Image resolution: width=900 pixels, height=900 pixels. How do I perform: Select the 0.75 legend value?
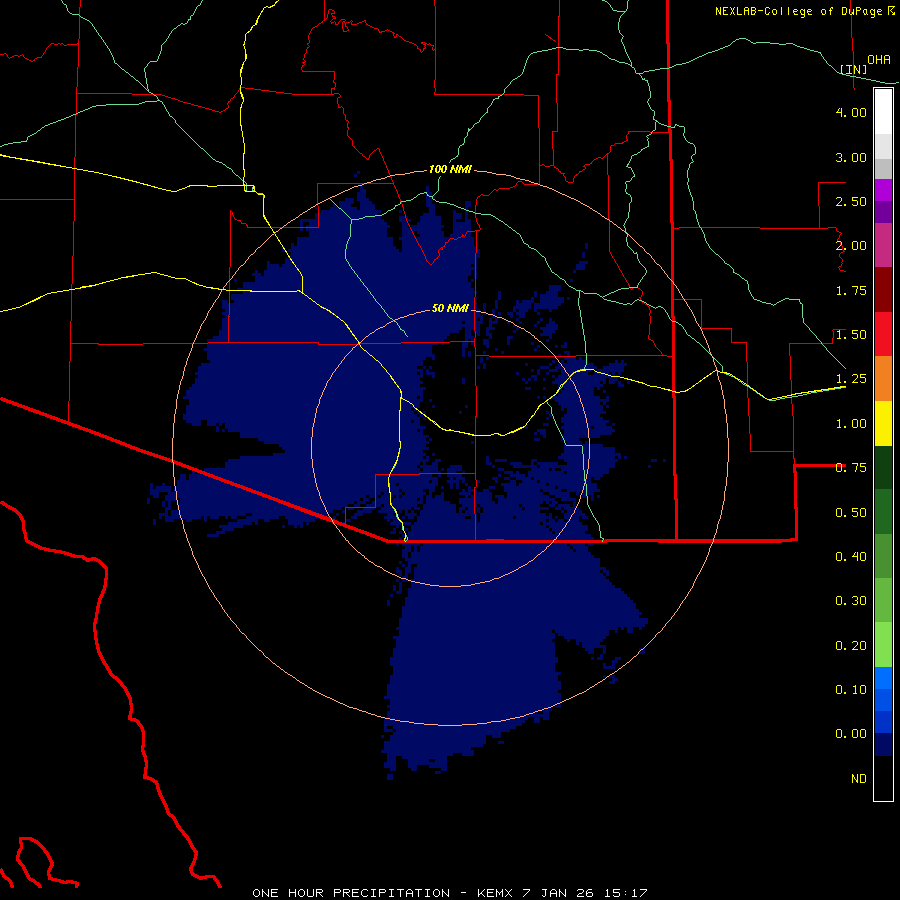pos(851,468)
